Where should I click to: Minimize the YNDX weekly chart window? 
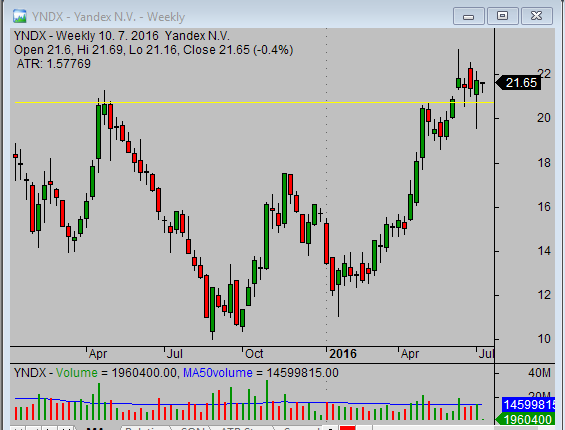(468, 16)
